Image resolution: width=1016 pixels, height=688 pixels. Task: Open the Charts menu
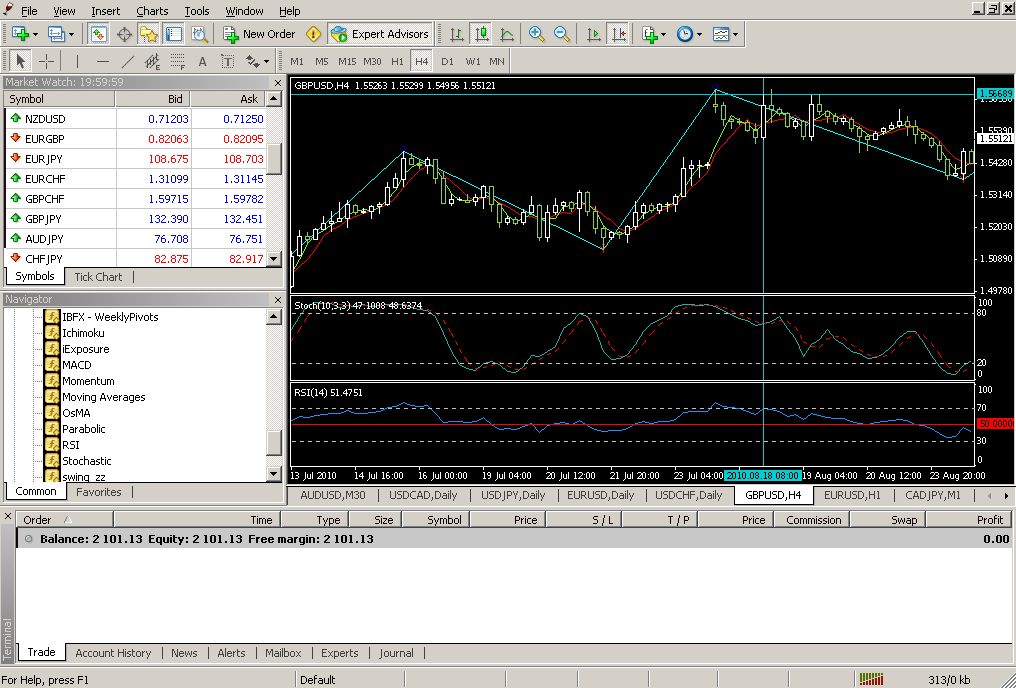[152, 11]
